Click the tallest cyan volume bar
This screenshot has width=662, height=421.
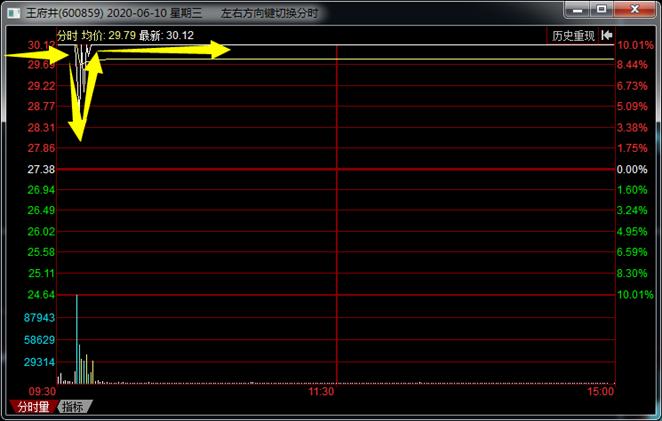tap(77, 340)
